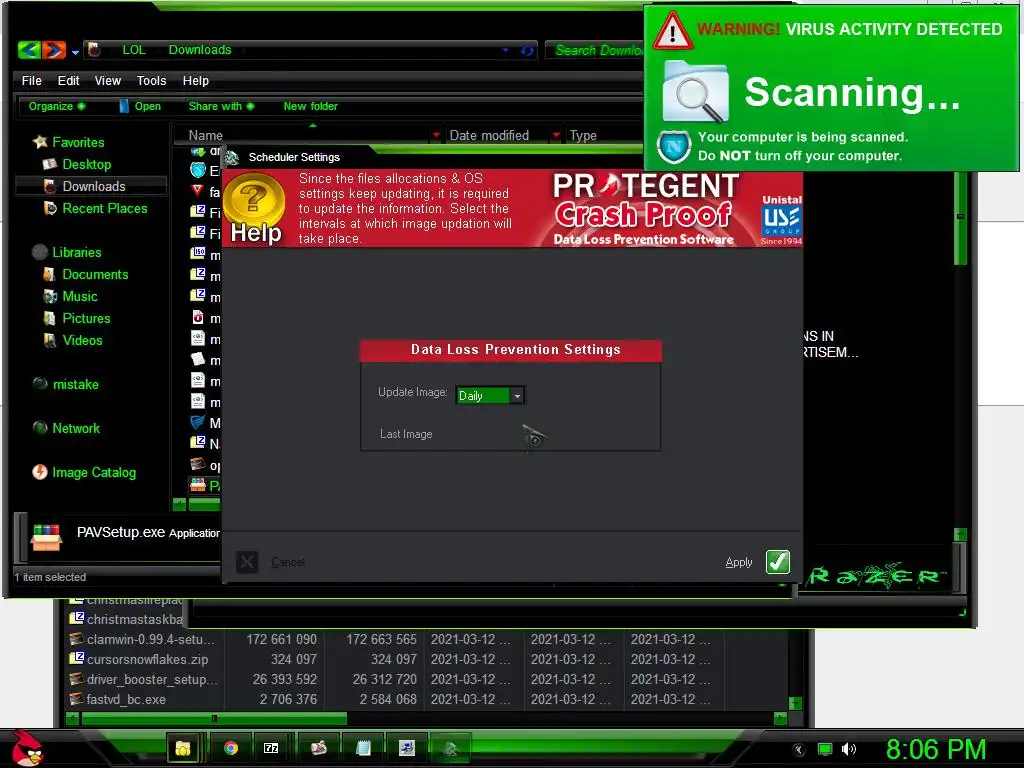Click the horizontal scrollbar in the archive window

click(x=214, y=718)
